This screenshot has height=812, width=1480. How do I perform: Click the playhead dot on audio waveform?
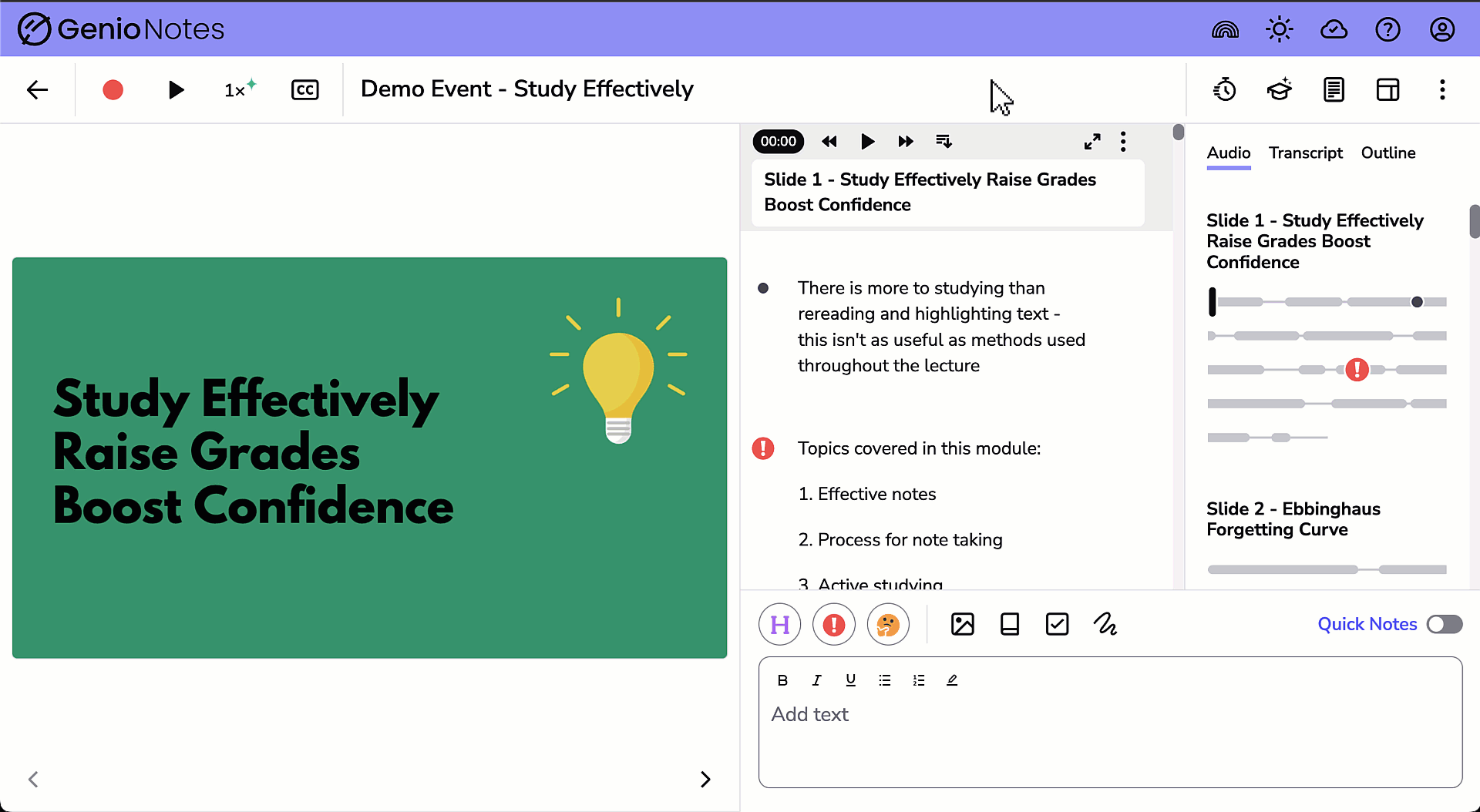pyautogui.click(x=1417, y=302)
